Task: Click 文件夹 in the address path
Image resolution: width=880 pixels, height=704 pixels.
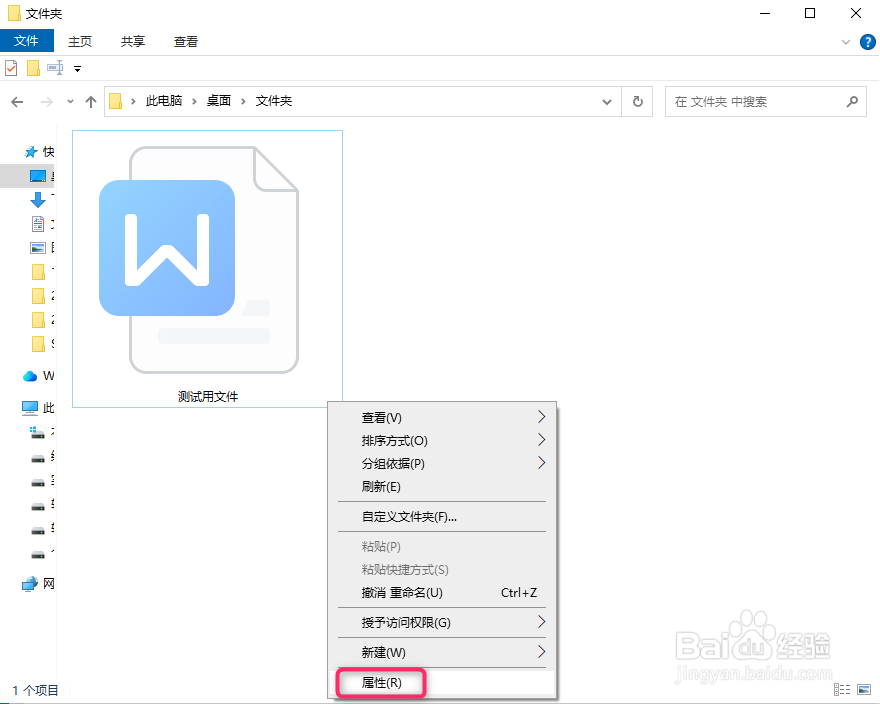Action: (x=274, y=101)
